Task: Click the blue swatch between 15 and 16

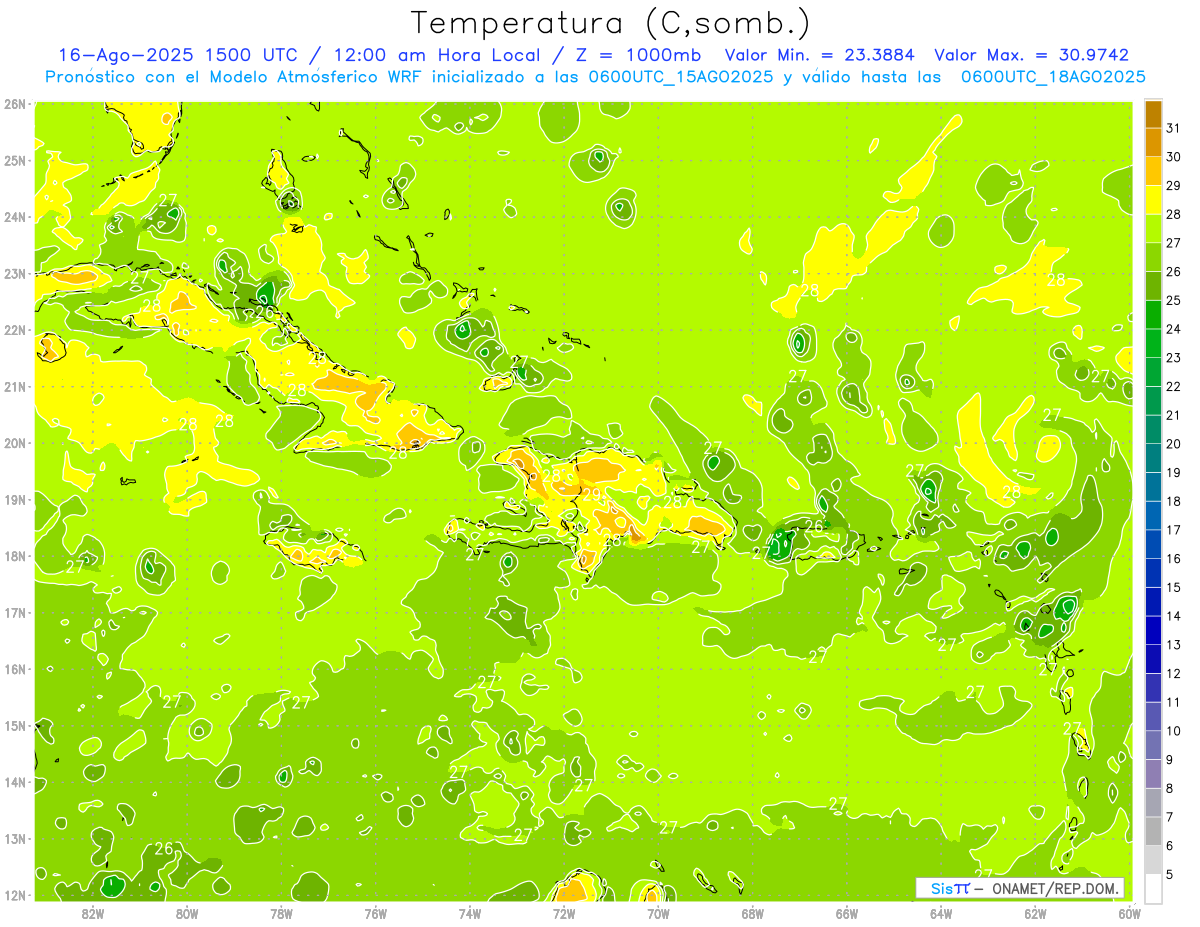Action: [1153, 573]
